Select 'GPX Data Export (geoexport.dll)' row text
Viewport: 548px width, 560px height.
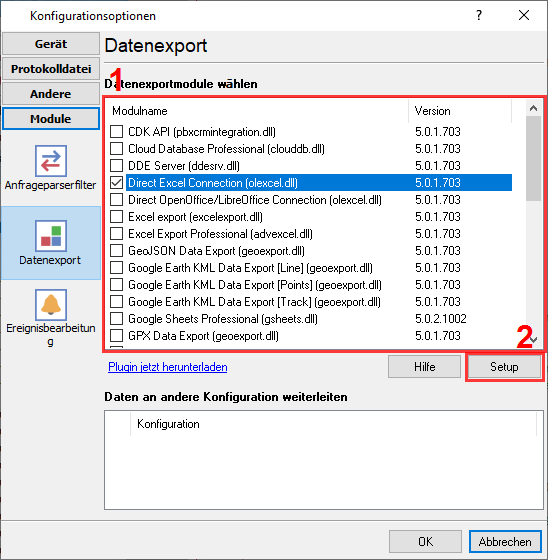(x=203, y=336)
